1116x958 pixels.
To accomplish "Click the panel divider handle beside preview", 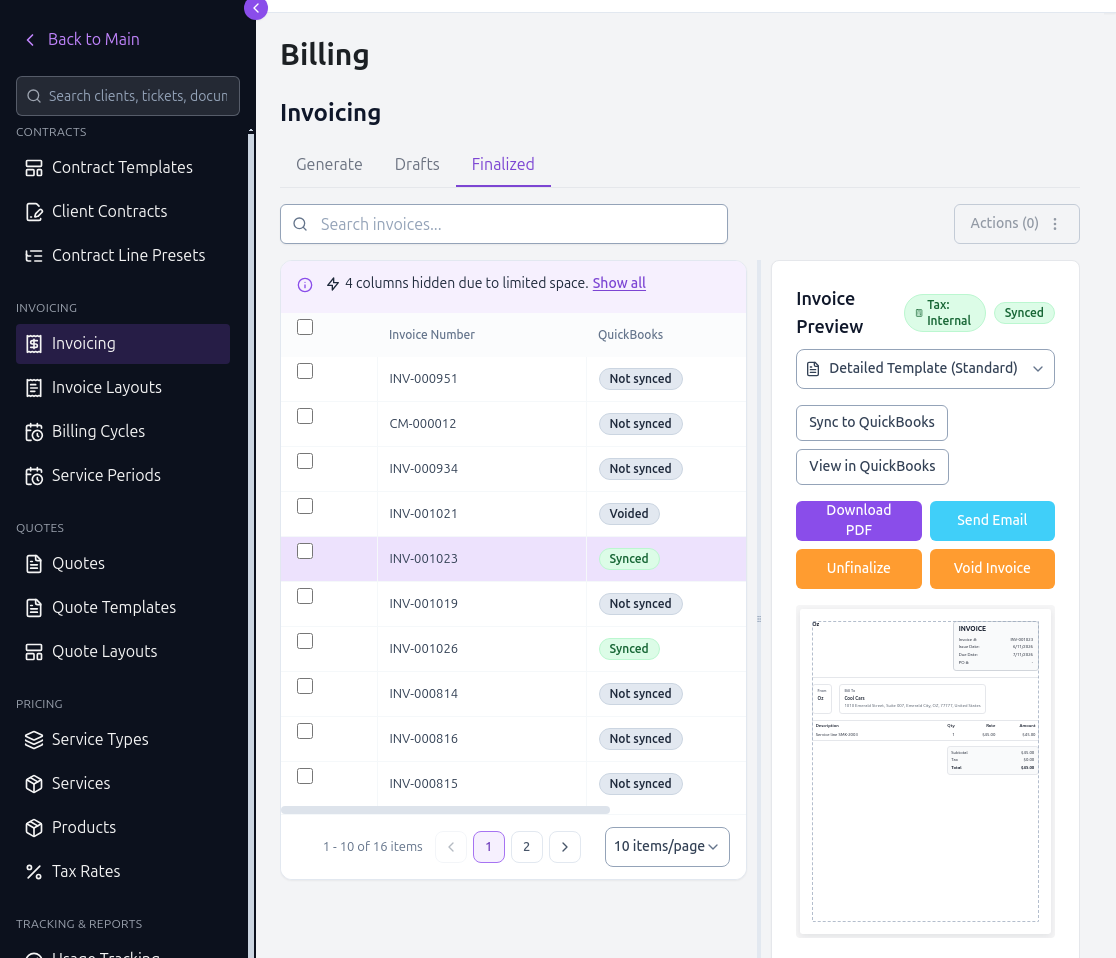I will (759, 619).
